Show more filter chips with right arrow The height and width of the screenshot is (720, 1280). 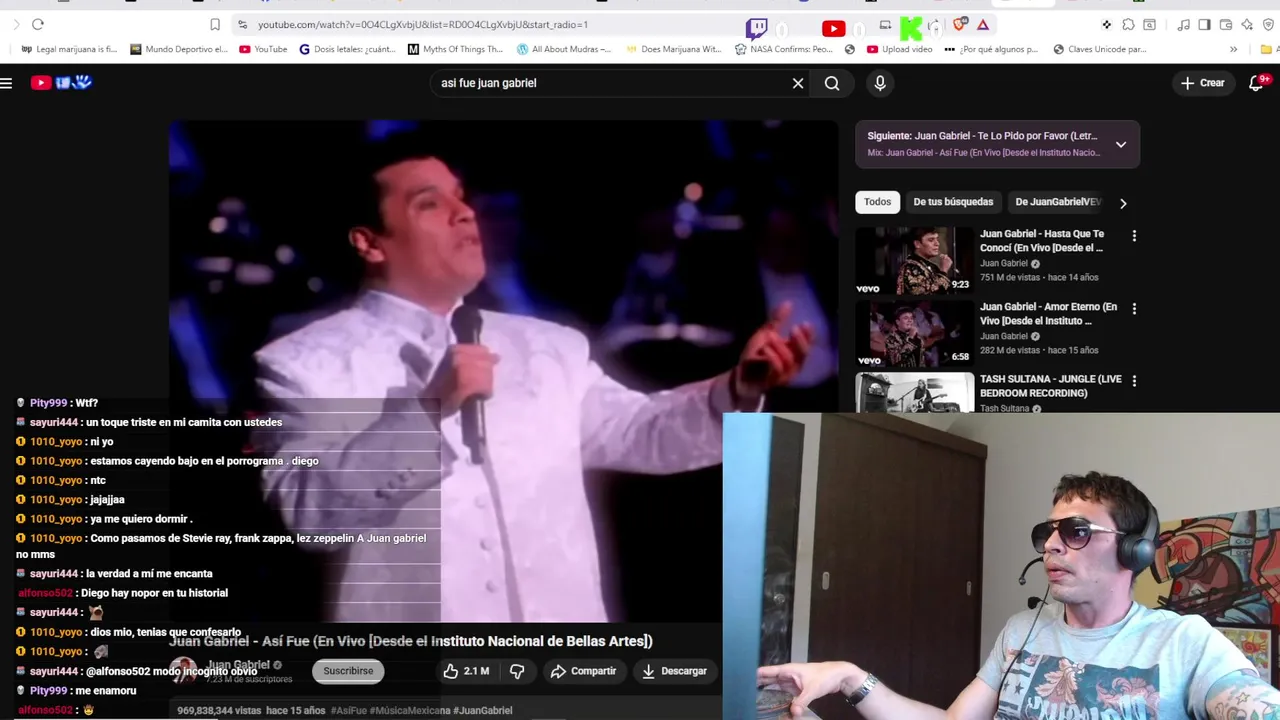1123,203
